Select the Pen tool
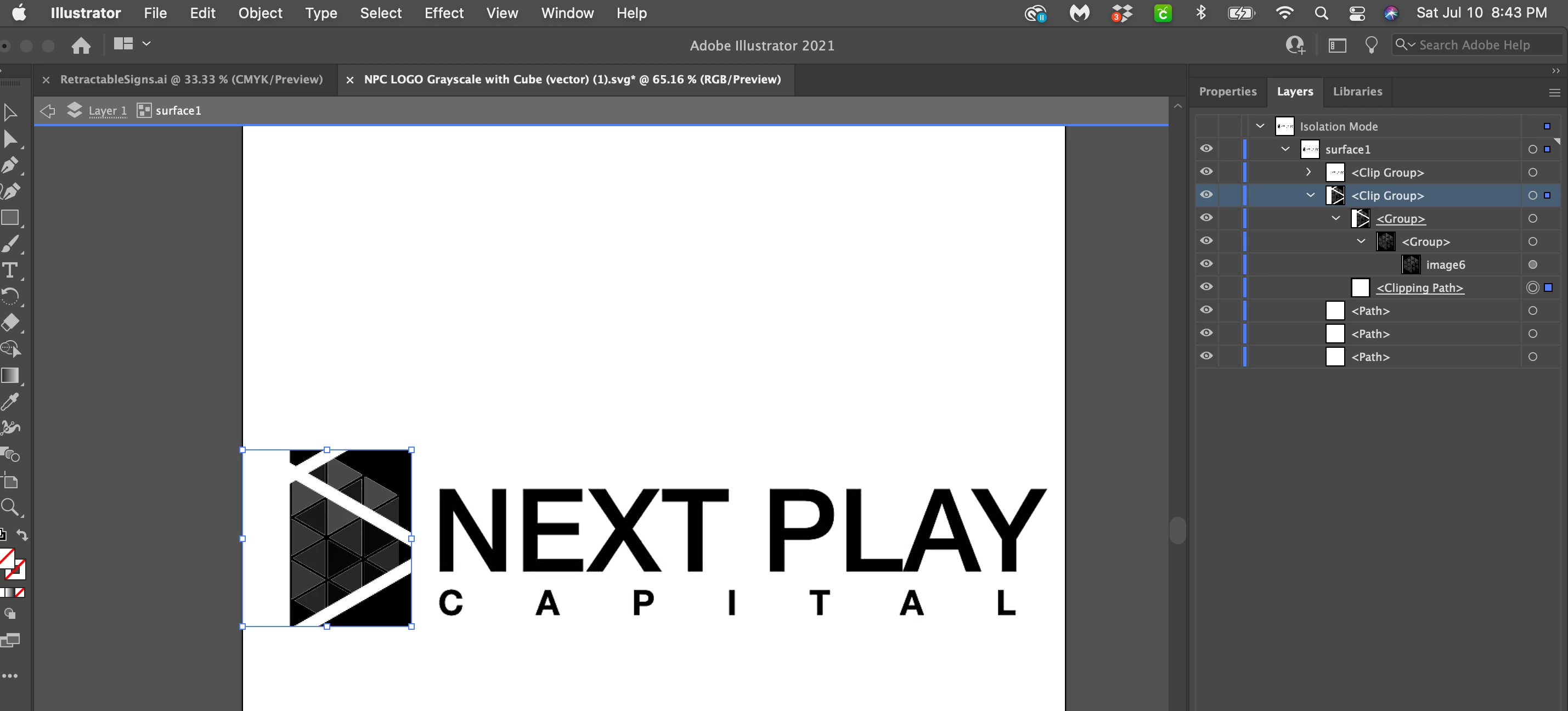 tap(10, 165)
